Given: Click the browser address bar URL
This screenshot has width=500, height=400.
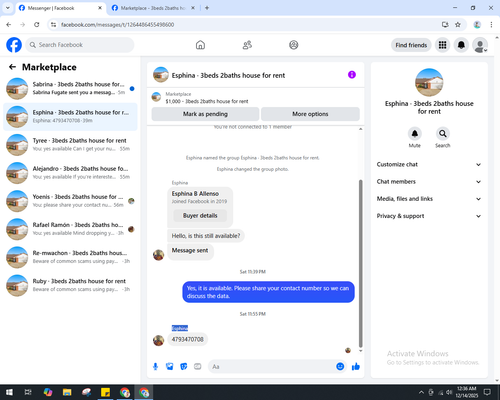Looking at the screenshot, I should [x=117, y=25].
